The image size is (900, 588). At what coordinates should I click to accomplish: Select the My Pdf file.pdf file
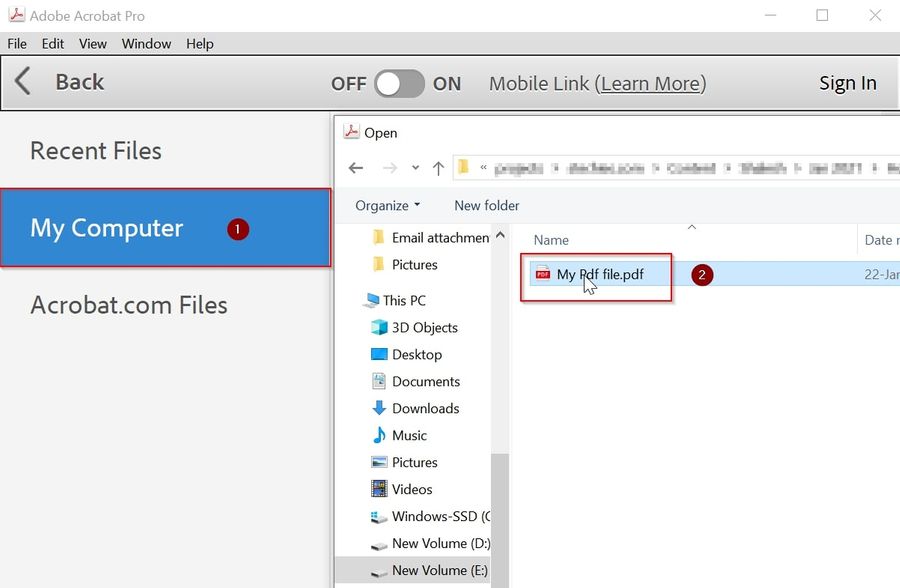(600, 274)
